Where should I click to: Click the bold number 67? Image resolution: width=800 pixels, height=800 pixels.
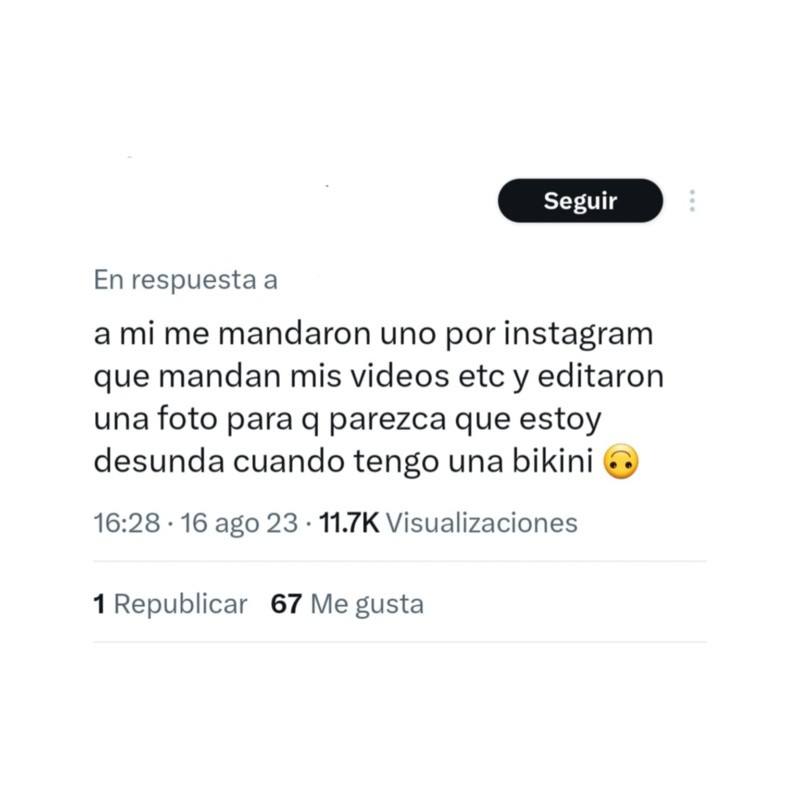(x=286, y=604)
